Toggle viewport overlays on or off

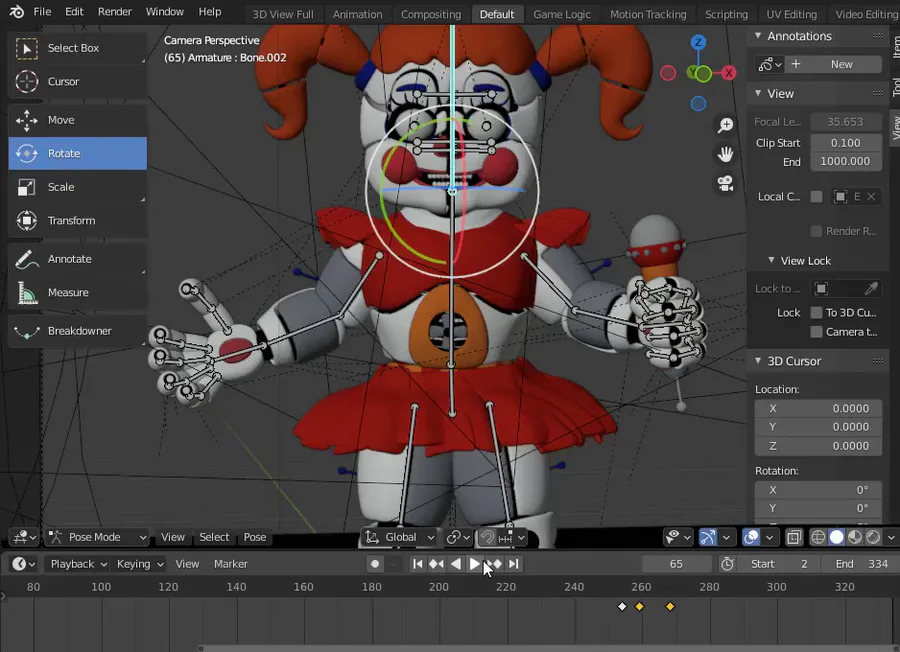coord(751,537)
